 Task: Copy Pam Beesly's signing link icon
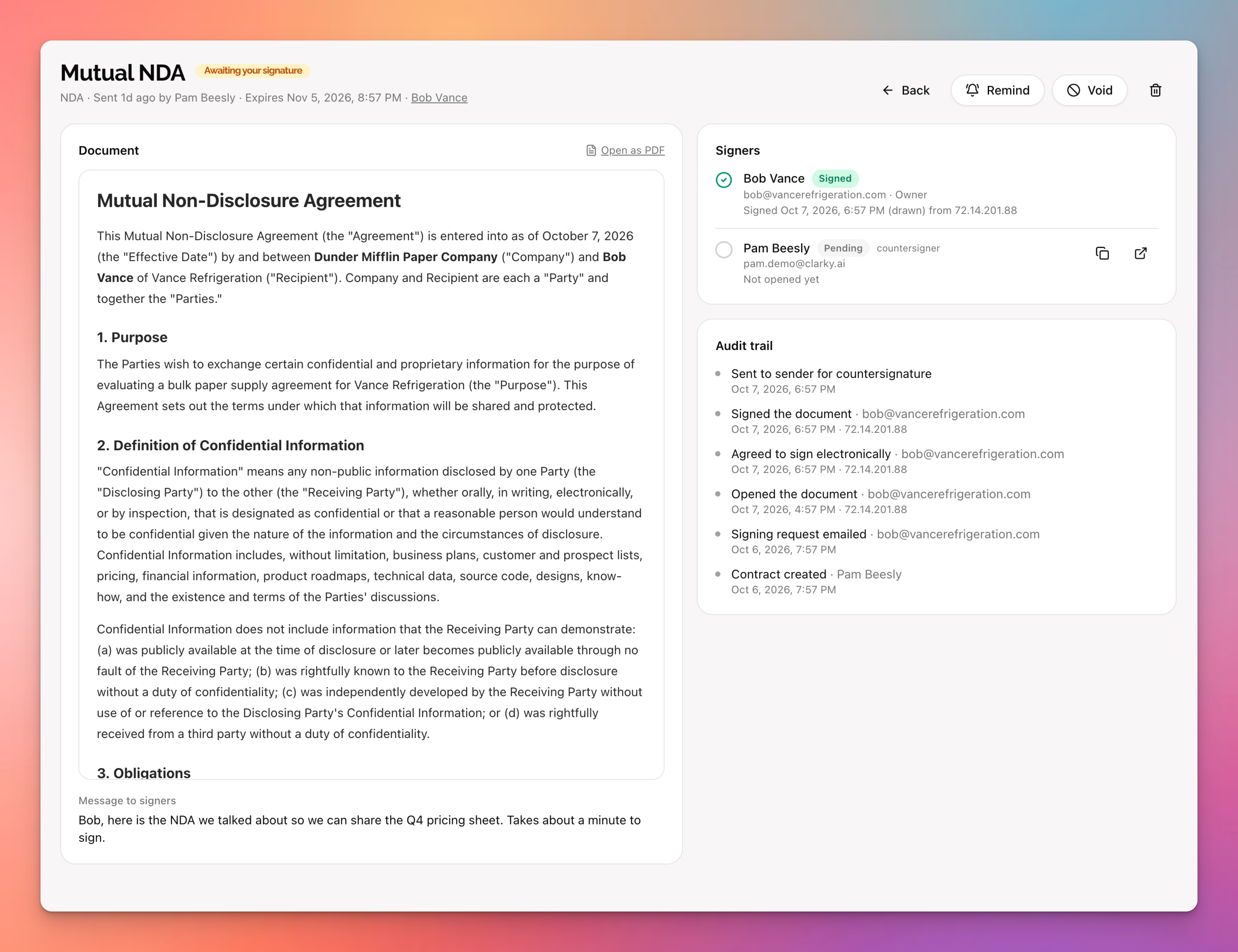[x=1102, y=253]
